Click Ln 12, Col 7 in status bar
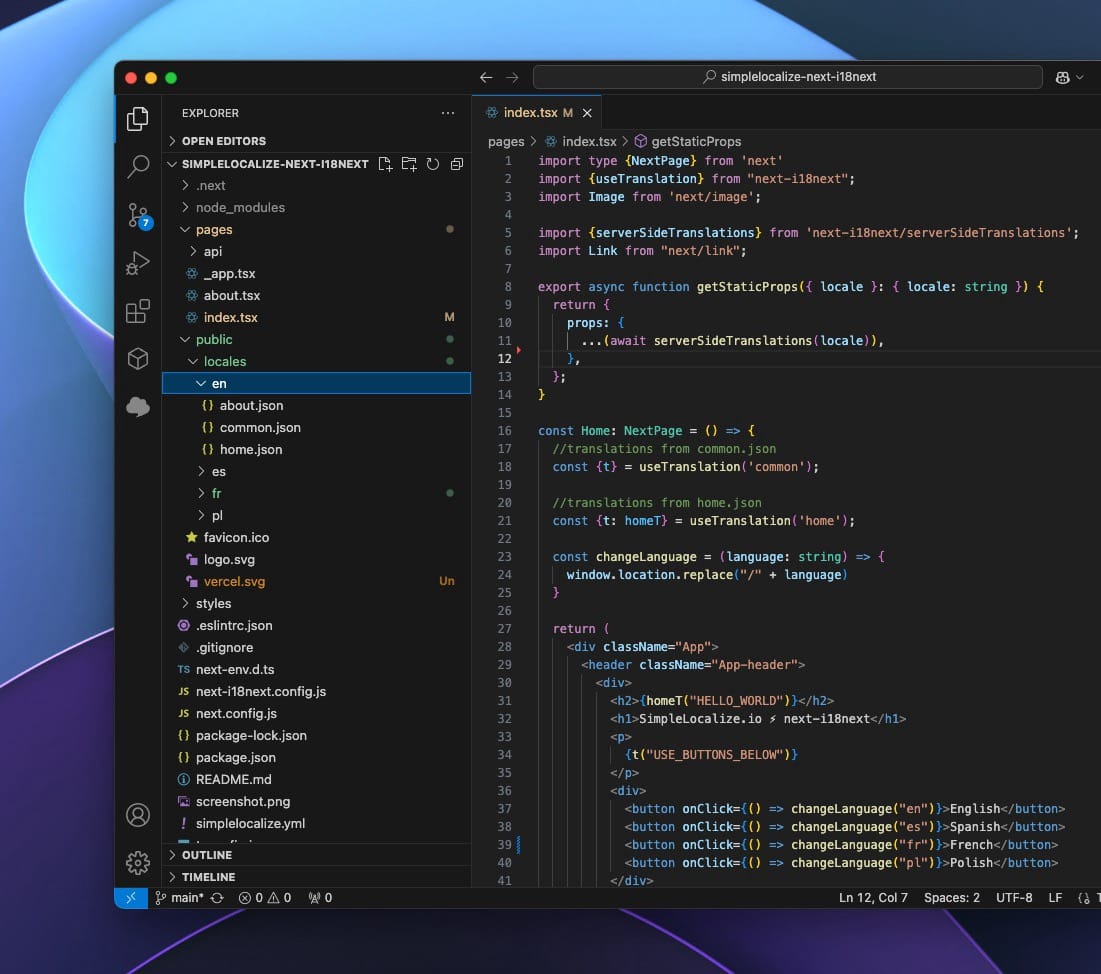The height and width of the screenshot is (974, 1101). point(873,897)
